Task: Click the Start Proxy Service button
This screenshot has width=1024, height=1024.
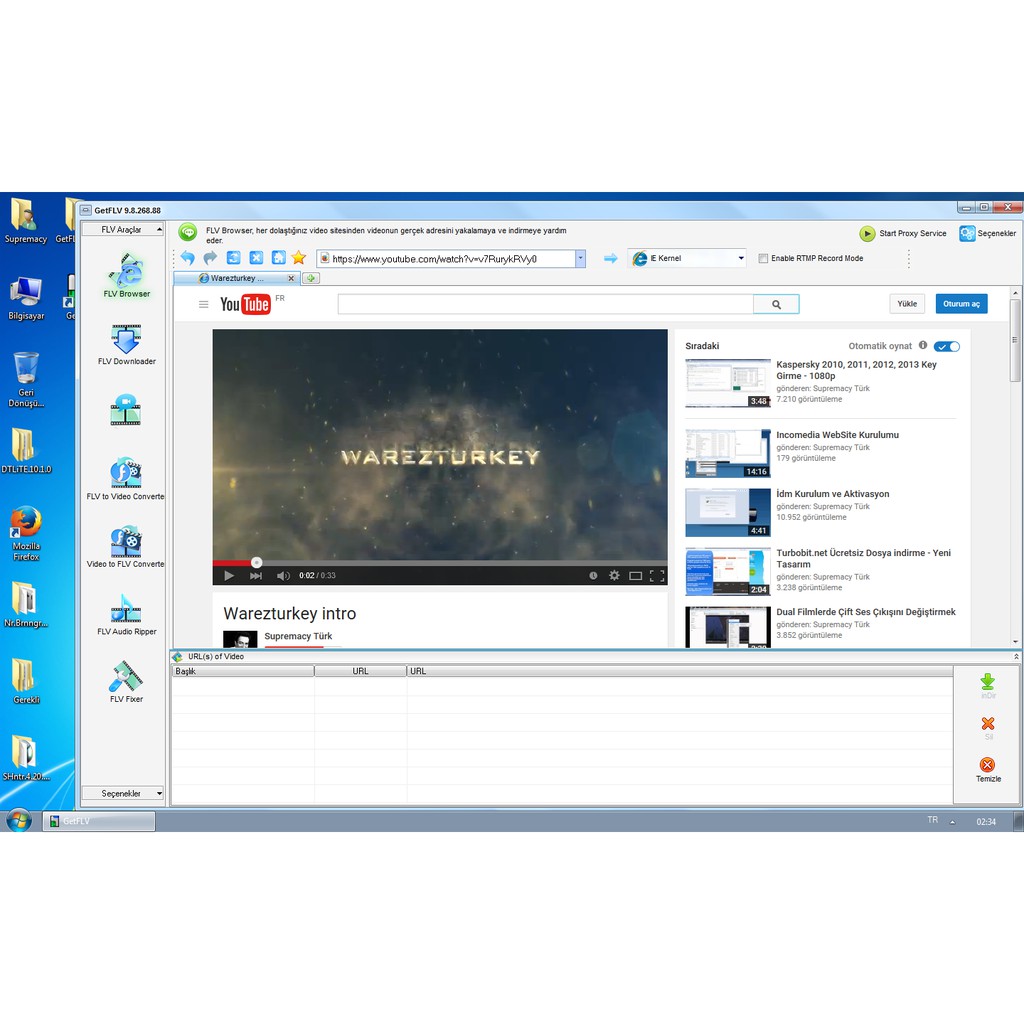Action: click(903, 233)
